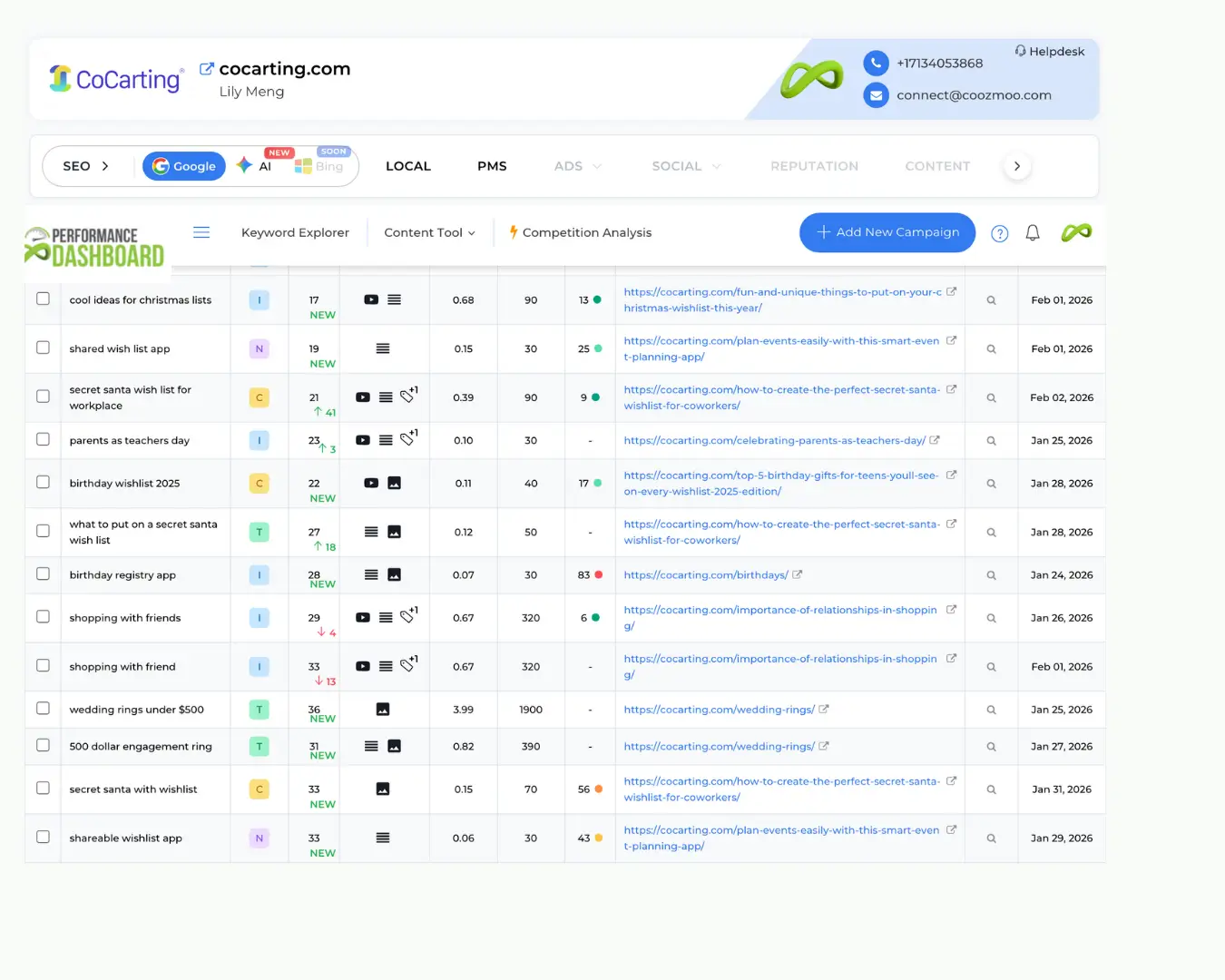Open the magnifier icon on the 'birthday registry app' row
This screenshot has width=1225, height=980.
coord(991,574)
